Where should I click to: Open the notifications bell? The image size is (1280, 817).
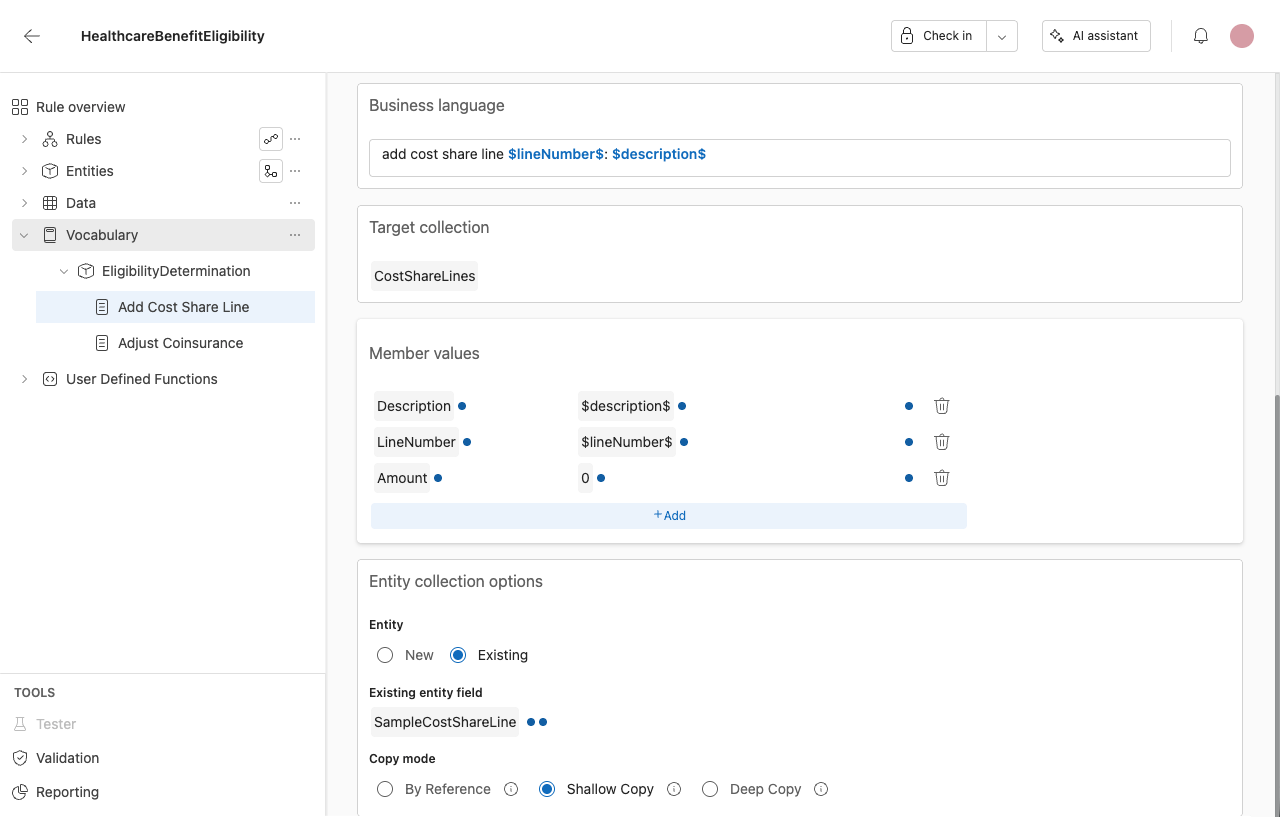(x=1201, y=36)
